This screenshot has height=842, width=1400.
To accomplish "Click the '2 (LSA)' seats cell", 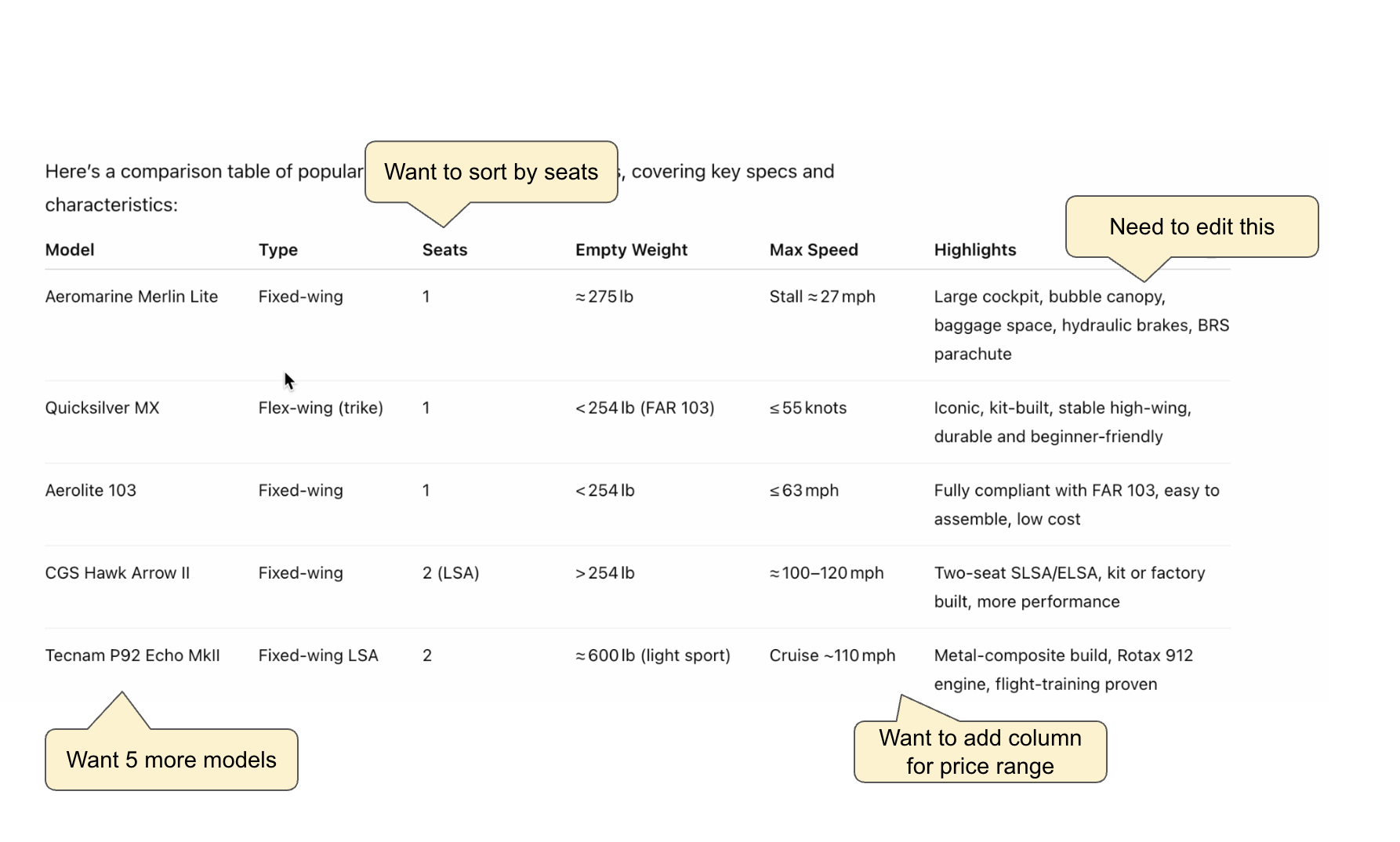I will (451, 573).
